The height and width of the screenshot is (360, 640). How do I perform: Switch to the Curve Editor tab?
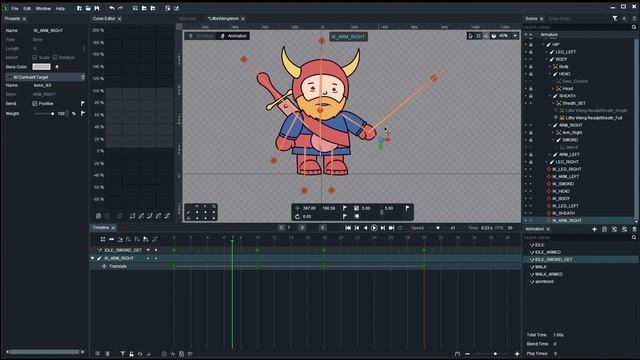[x=104, y=19]
